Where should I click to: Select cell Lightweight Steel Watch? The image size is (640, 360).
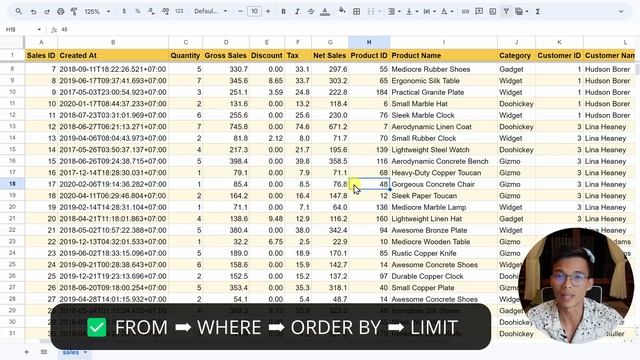click(x=443, y=150)
